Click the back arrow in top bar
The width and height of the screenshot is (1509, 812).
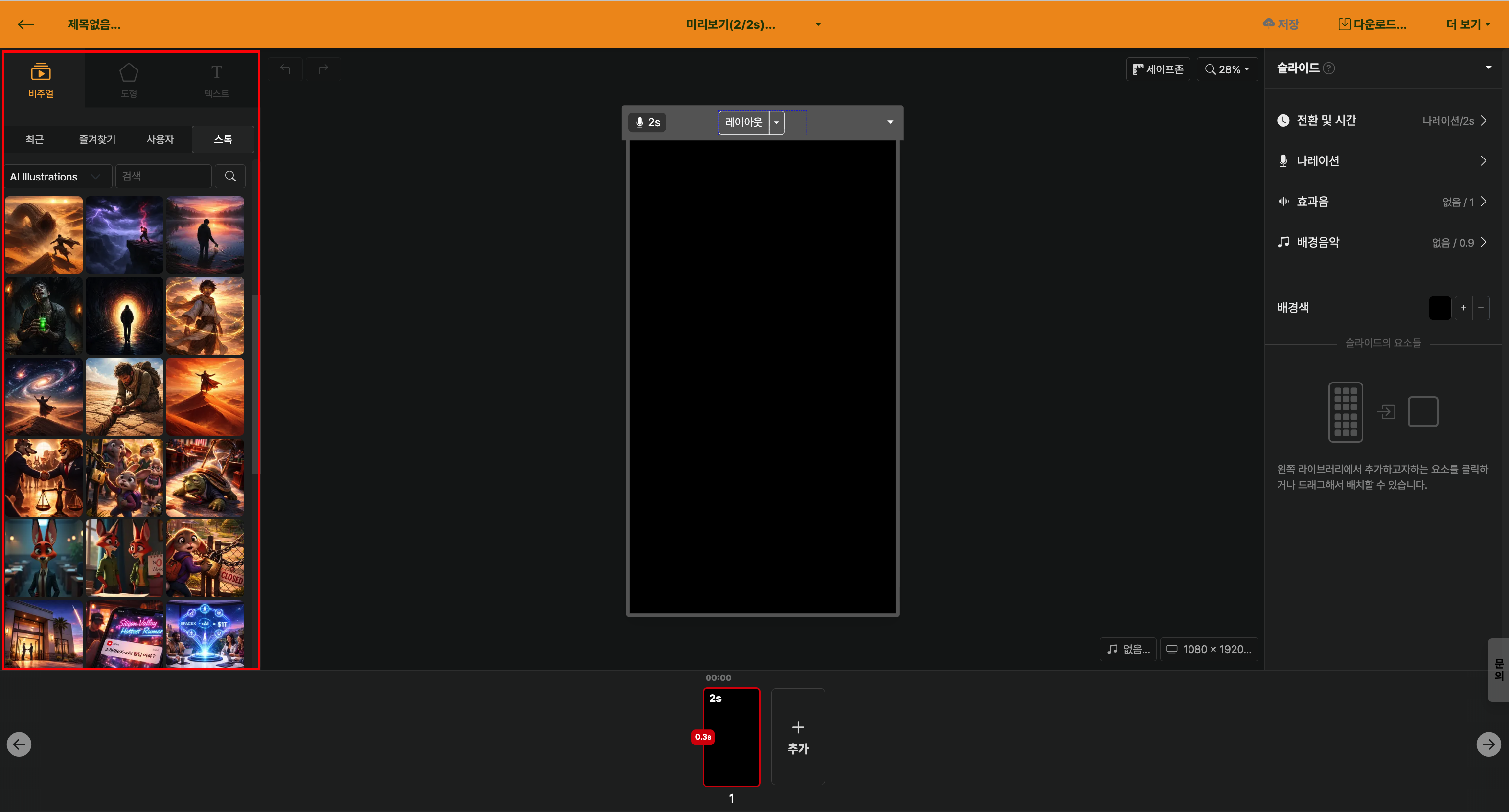26,24
